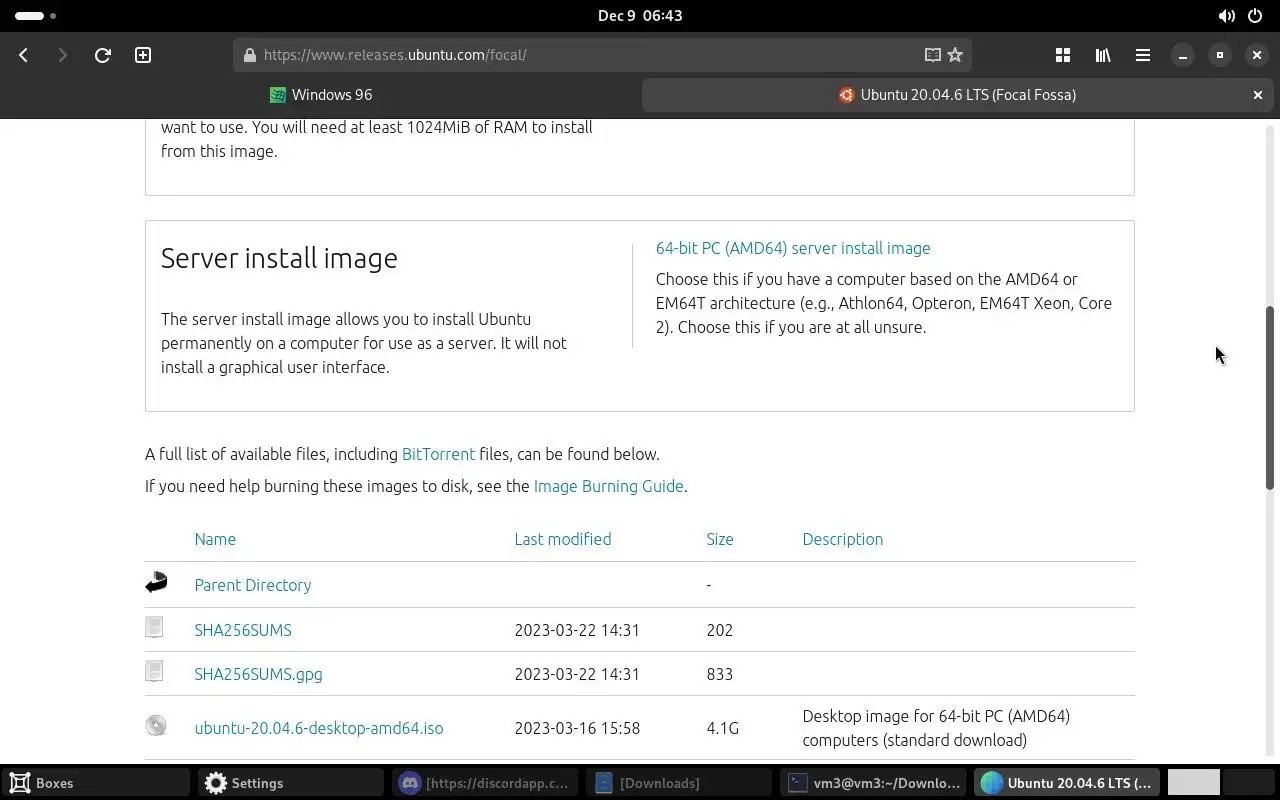
Task: Open the clock and calendar at top
Action: (x=640, y=16)
